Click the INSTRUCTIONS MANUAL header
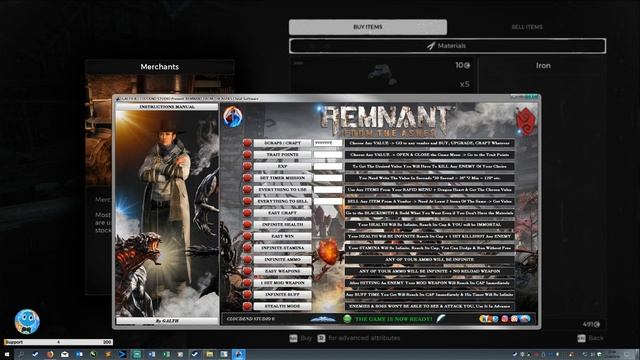 pos(167,107)
